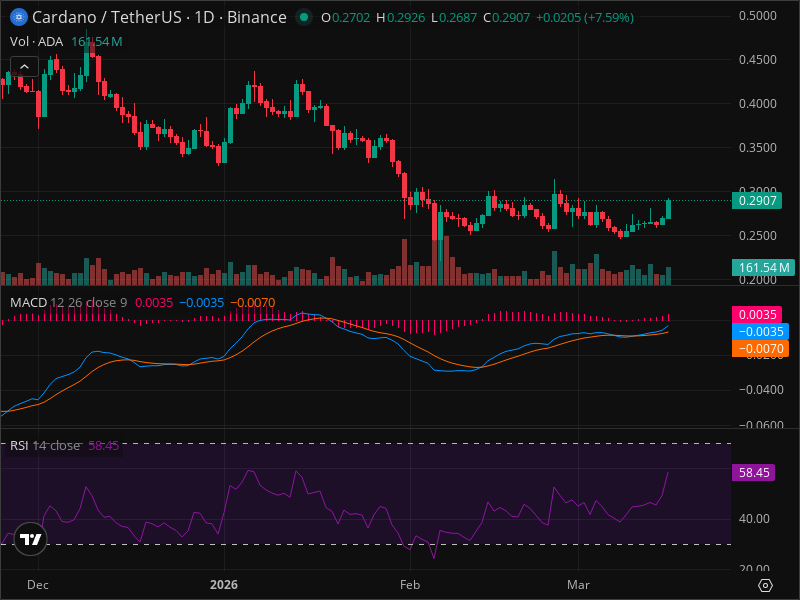Click the current price label 0.2907
The width and height of the screenshot is (800, 600).
[757, 201]
